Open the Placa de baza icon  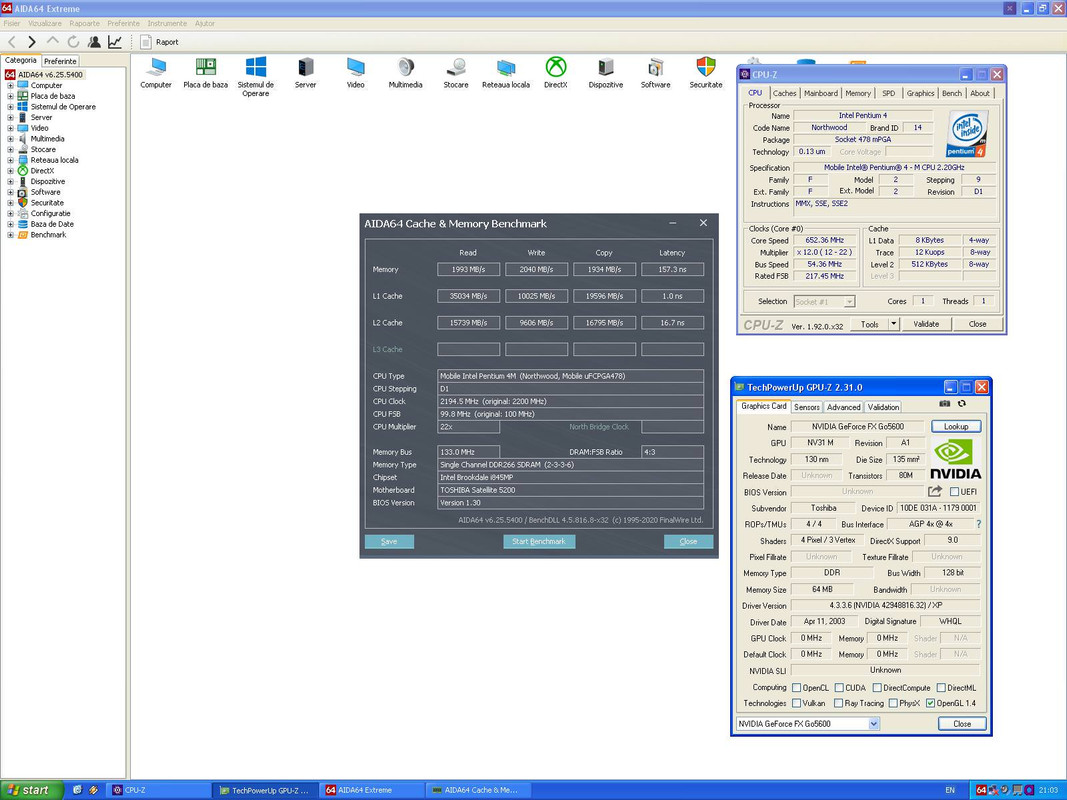pos(206,73)
